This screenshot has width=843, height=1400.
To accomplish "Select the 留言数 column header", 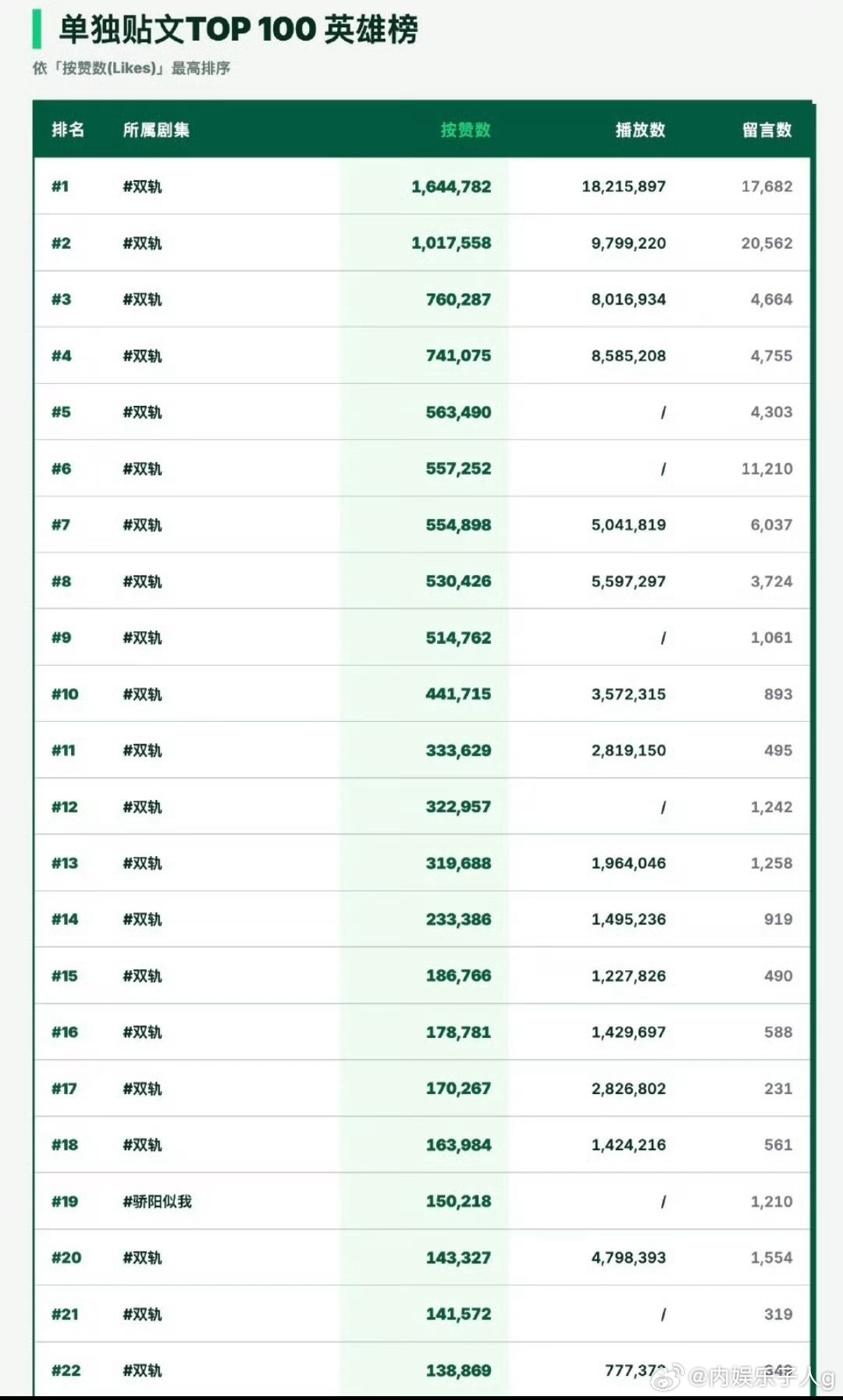I will point(767,130).
